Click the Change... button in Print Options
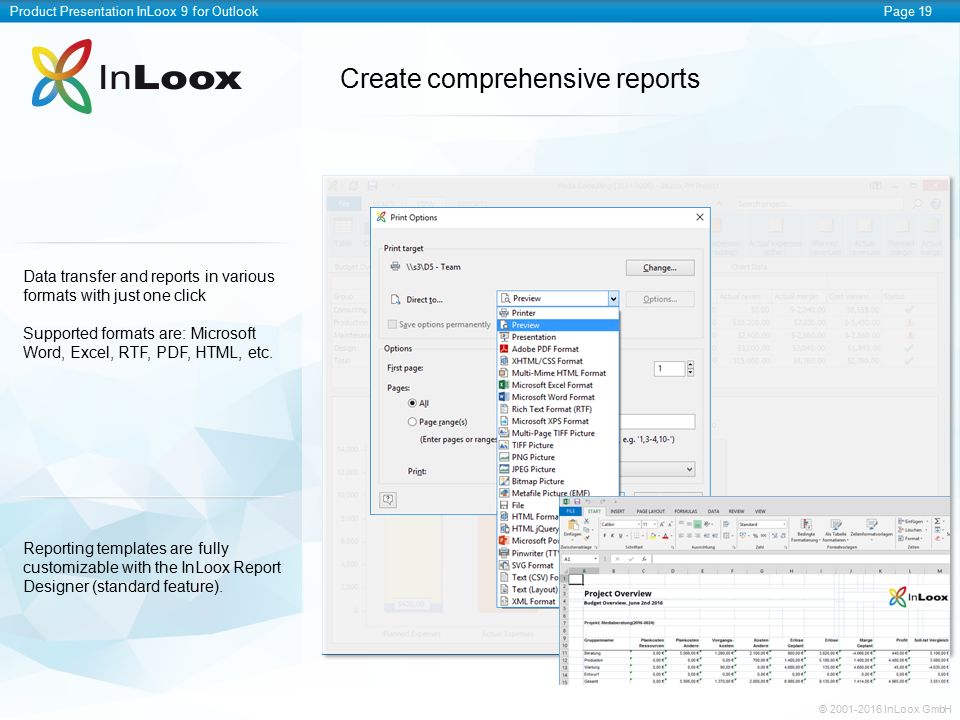The width and height of the screenshot is (960, 720). click(659, 268)
